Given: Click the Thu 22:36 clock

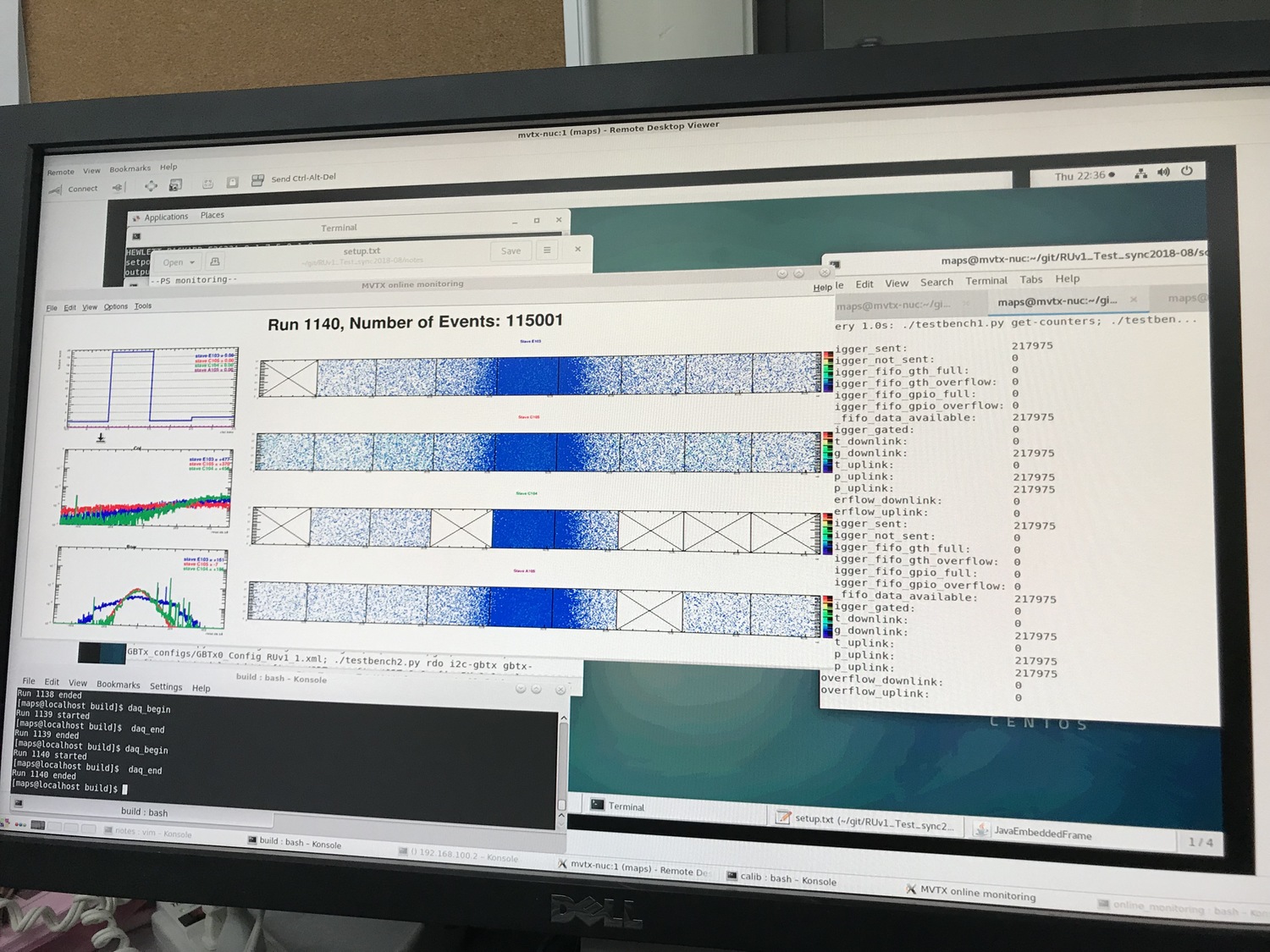Looking at the screenshot, I should click(1080, 176).
